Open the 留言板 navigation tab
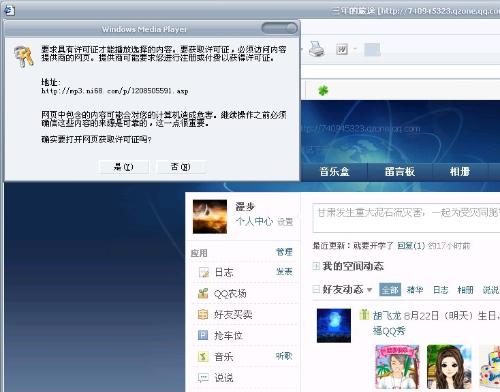 coord(400,172)
